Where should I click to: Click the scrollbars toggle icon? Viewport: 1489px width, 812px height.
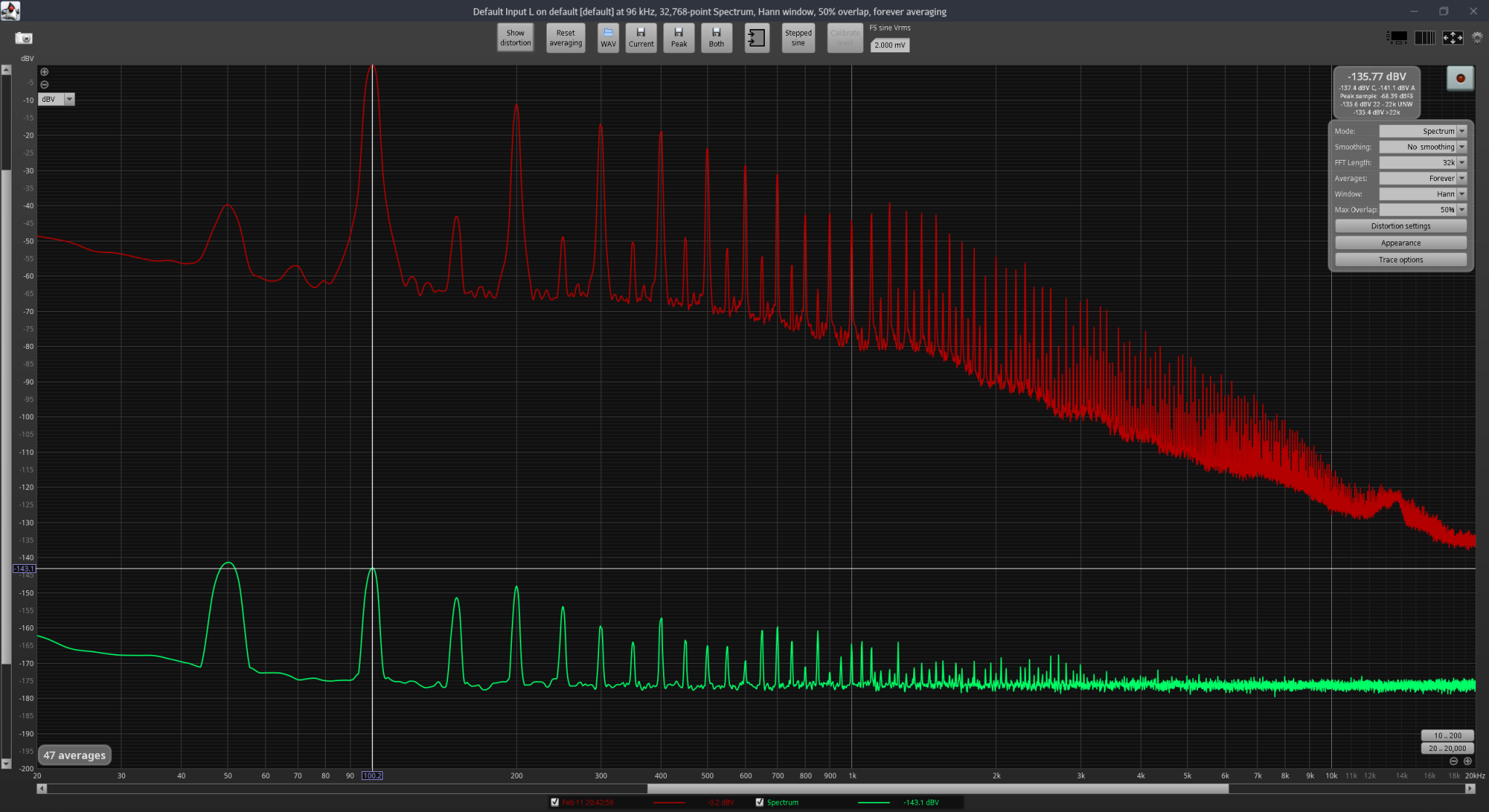pyautogui.click(x=1397, y=38)
